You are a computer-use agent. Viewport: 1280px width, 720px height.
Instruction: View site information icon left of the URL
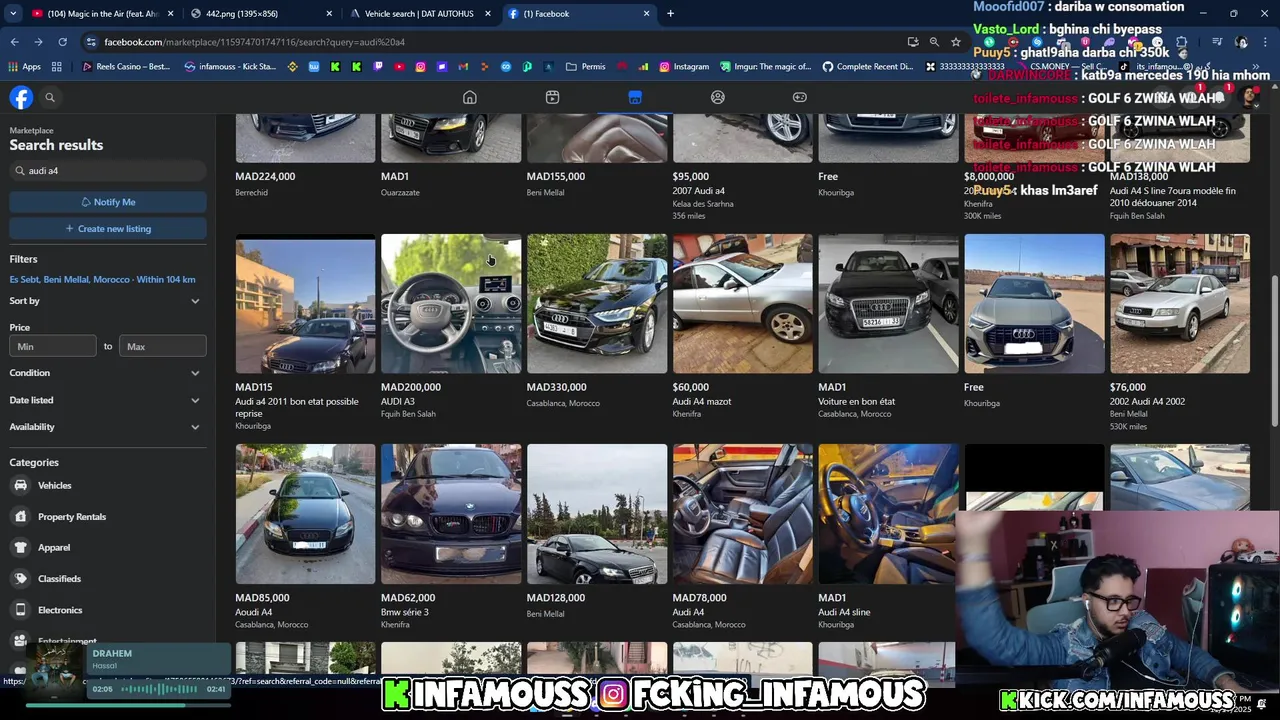pyautogui.click(x=91, y=42)
